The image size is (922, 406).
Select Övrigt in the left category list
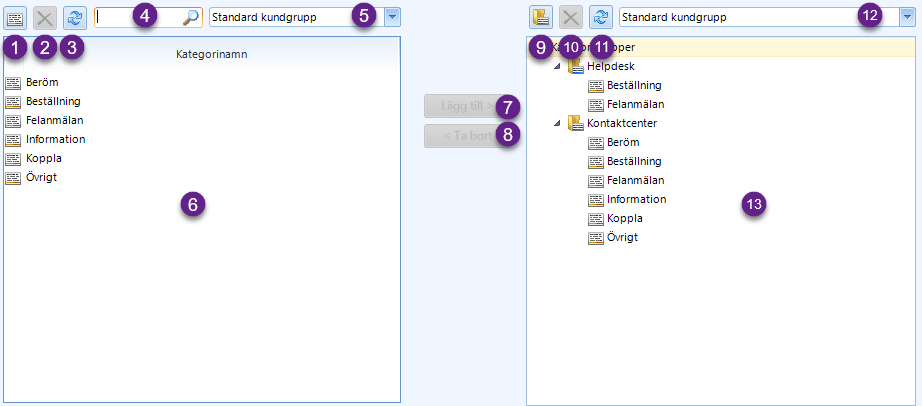click(x=42, y=177)
